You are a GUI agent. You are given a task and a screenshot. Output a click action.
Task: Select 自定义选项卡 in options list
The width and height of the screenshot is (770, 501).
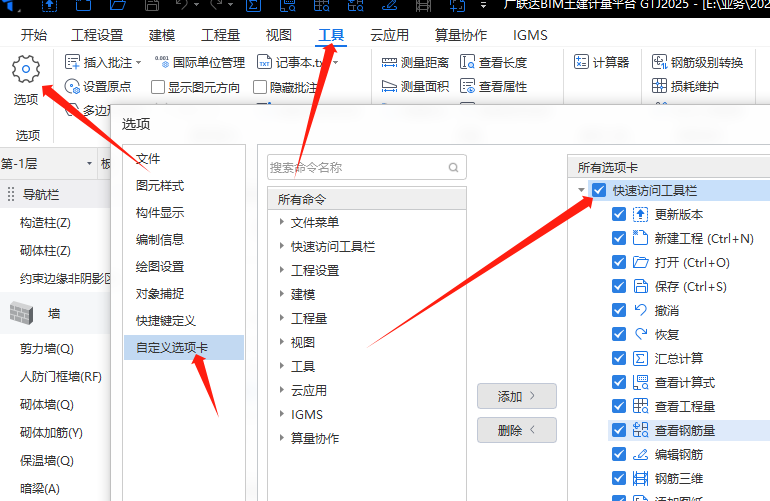pos(184,347)
